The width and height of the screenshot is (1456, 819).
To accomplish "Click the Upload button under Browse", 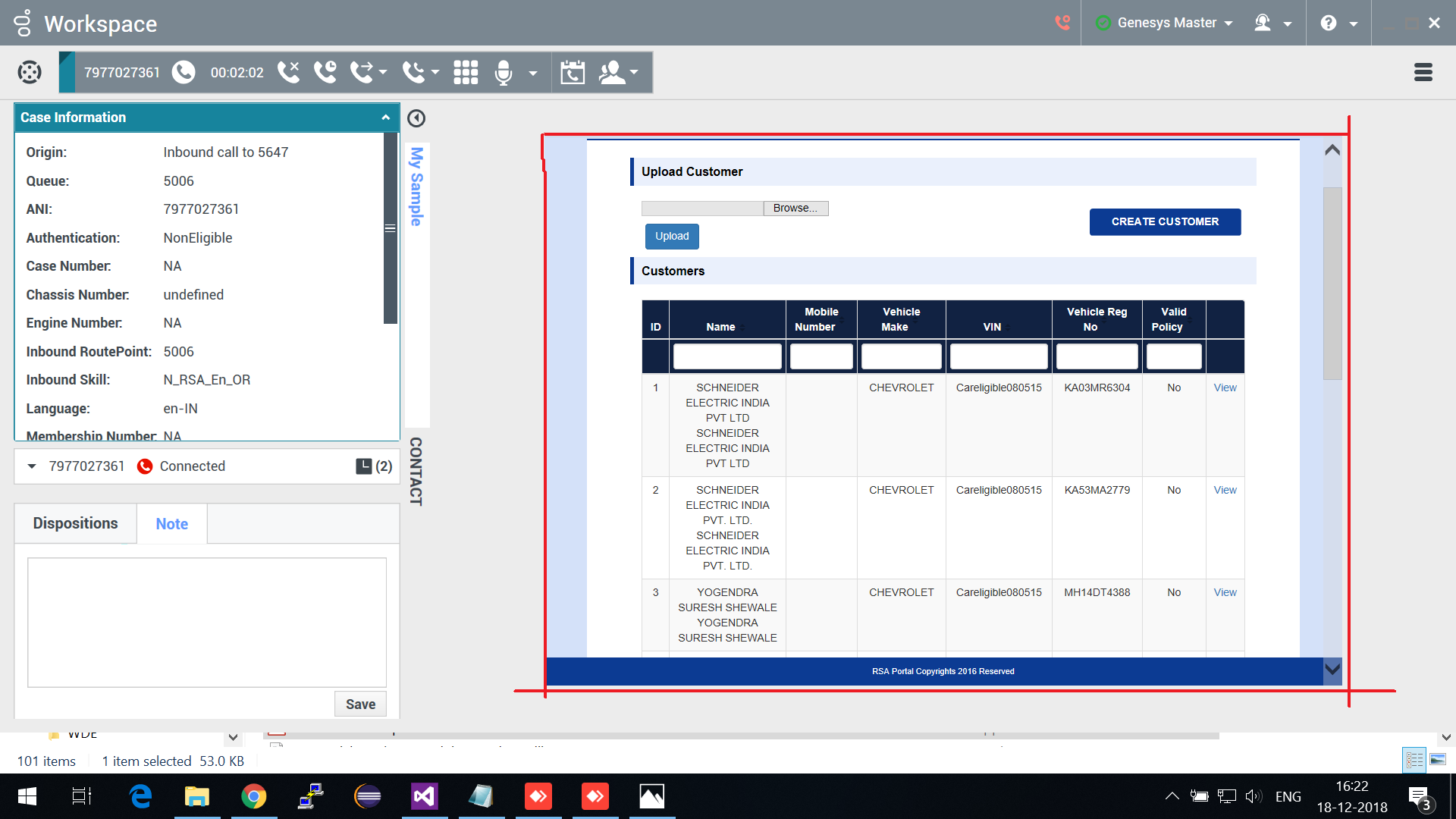I will (671, 236).
